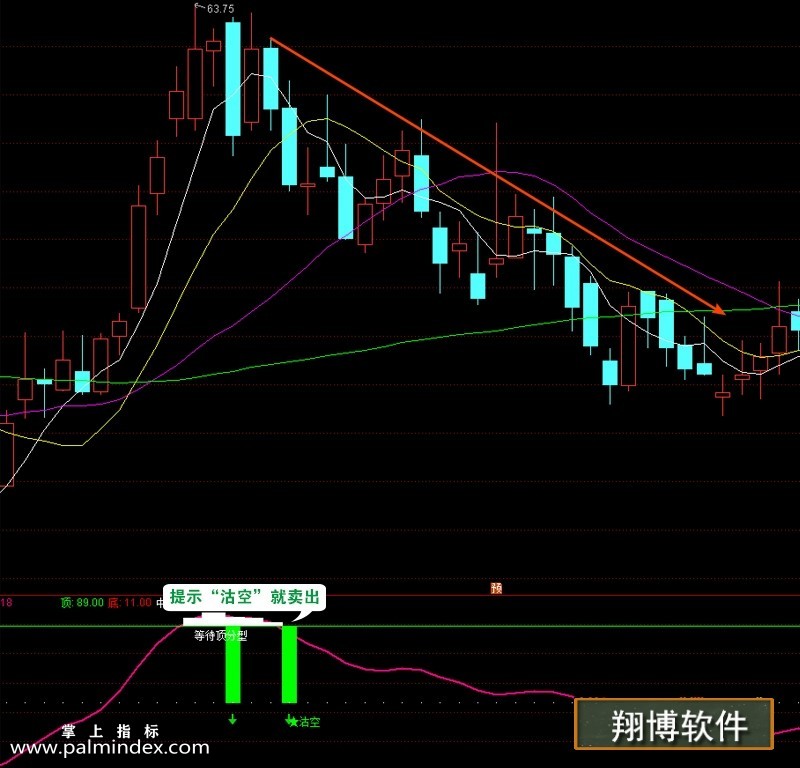Click the 等待顶分型 signal label

tap(220, 635)
